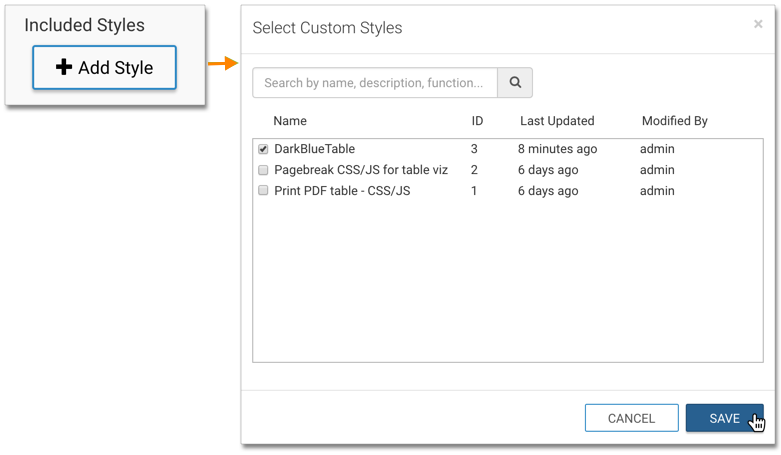Select the DarkBlueTable style name
The image size is (781, 455).
314,149
